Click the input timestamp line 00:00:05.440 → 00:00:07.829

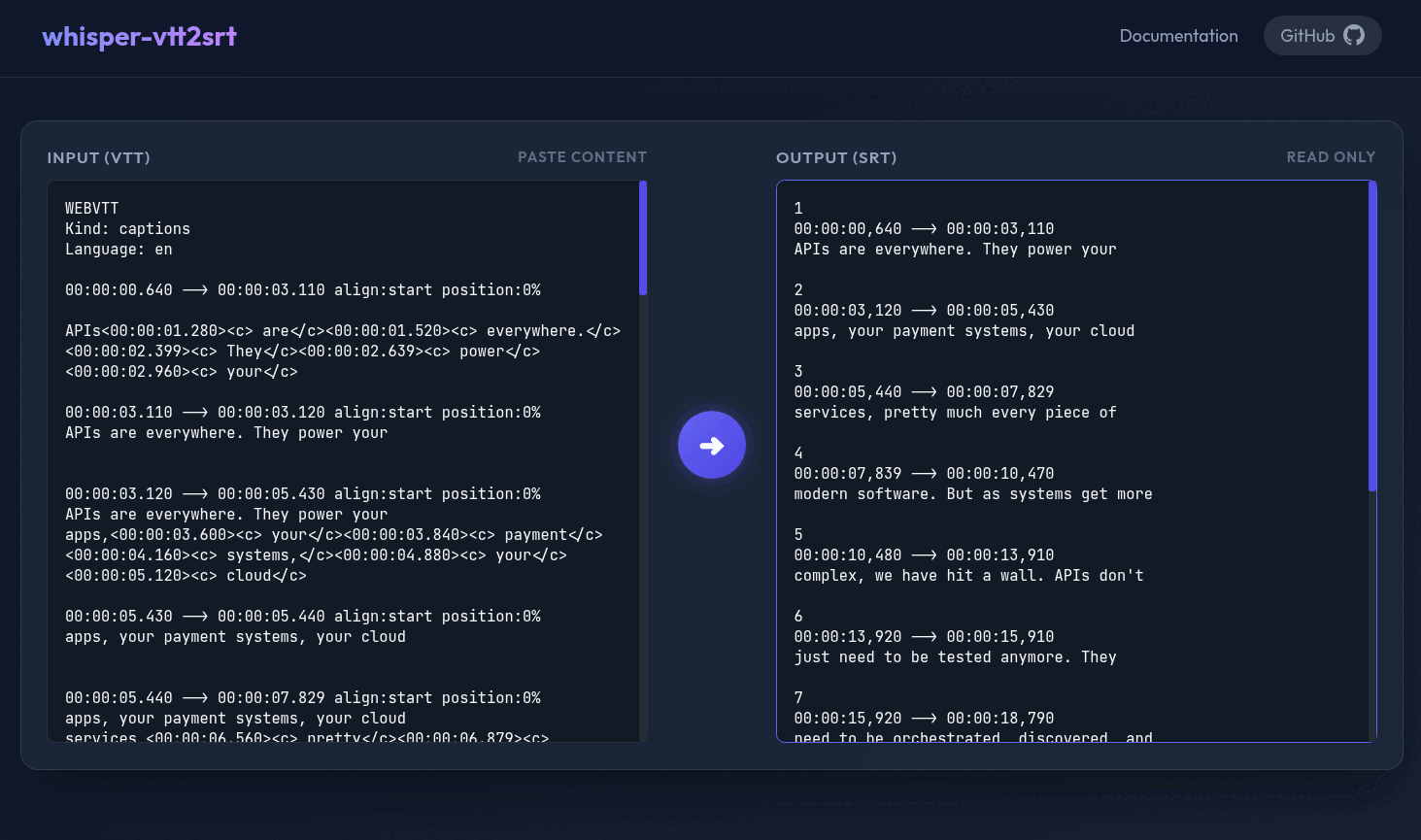[303, 698]
